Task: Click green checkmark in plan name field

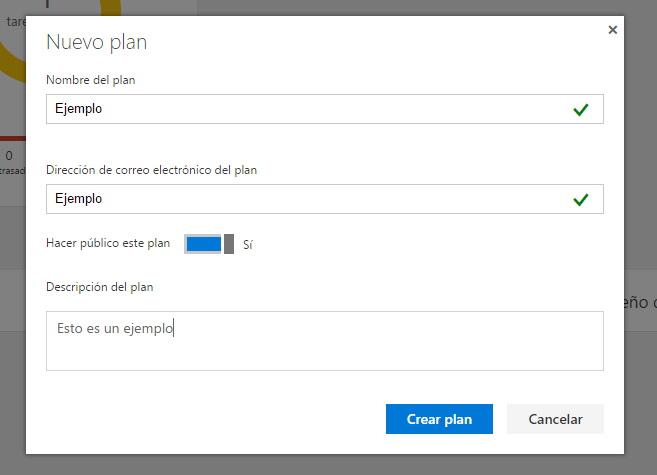Action: (581, 110)
